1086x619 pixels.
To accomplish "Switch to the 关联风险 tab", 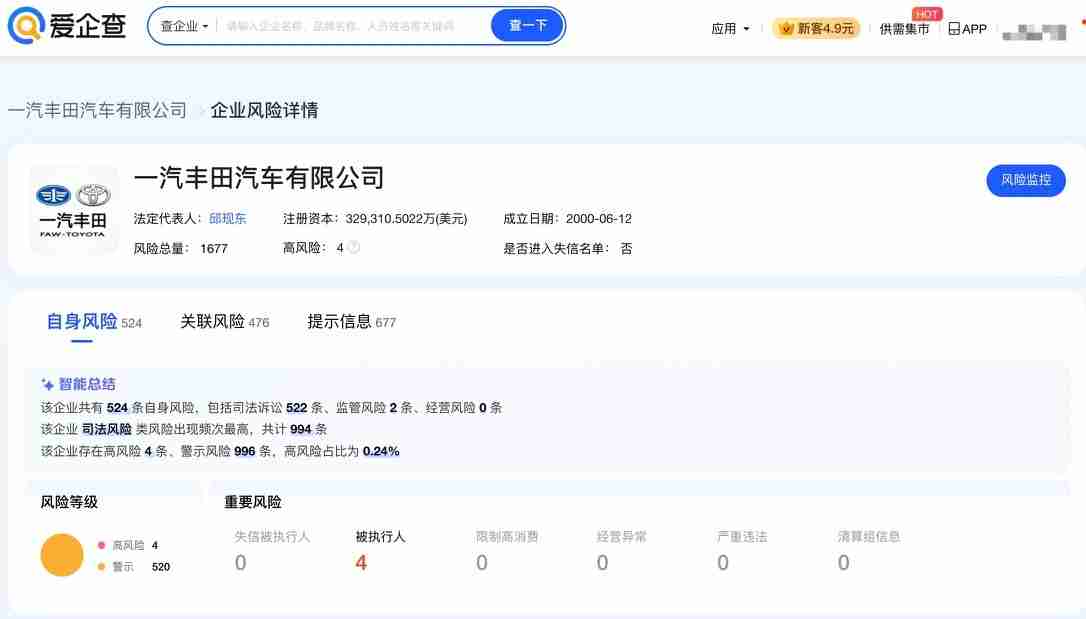I will click(212, 322).
